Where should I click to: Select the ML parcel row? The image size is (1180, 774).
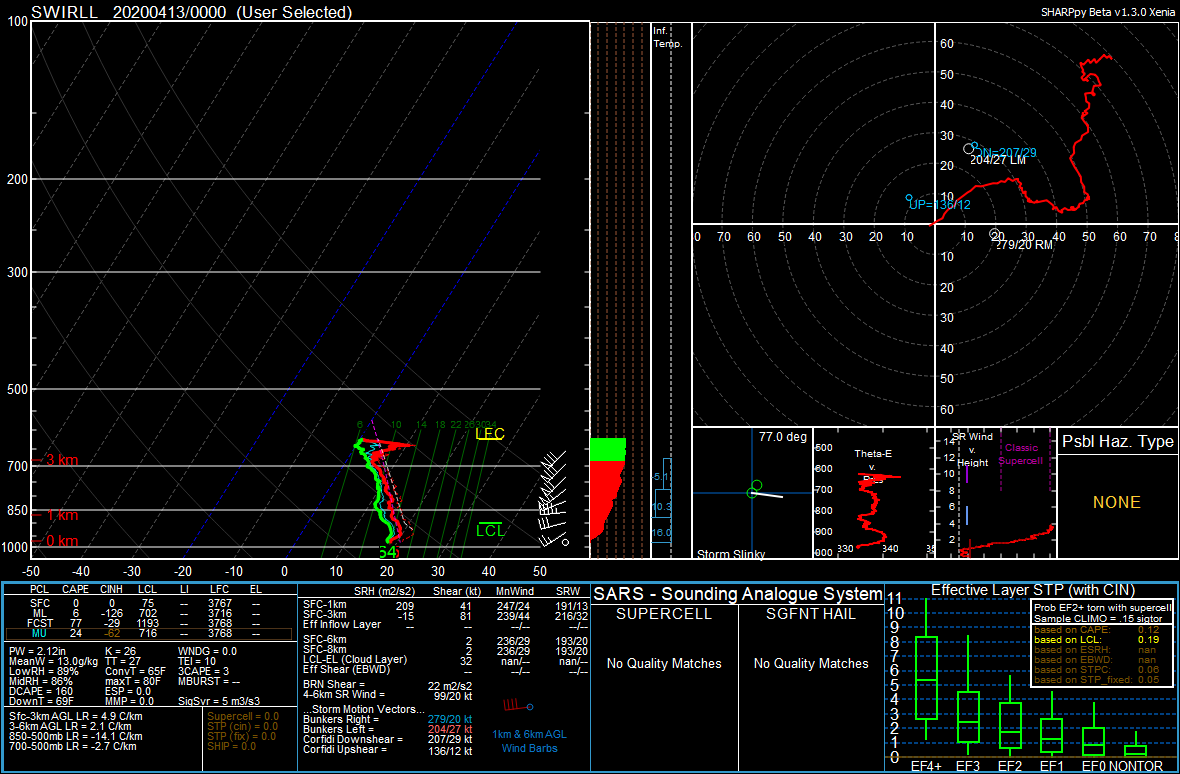[x=150, y=614]
